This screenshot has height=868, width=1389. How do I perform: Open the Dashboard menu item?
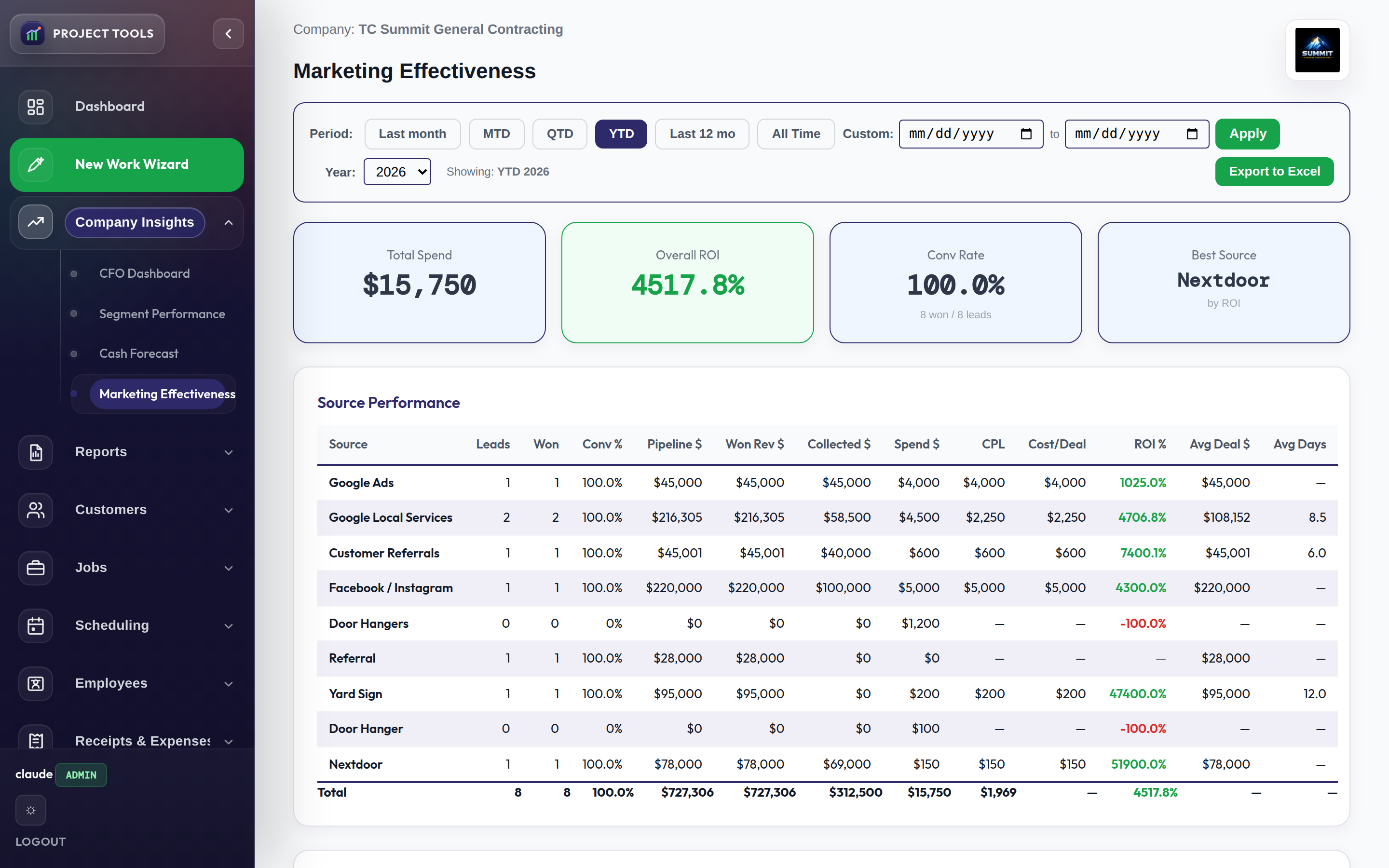pos(127,107)
